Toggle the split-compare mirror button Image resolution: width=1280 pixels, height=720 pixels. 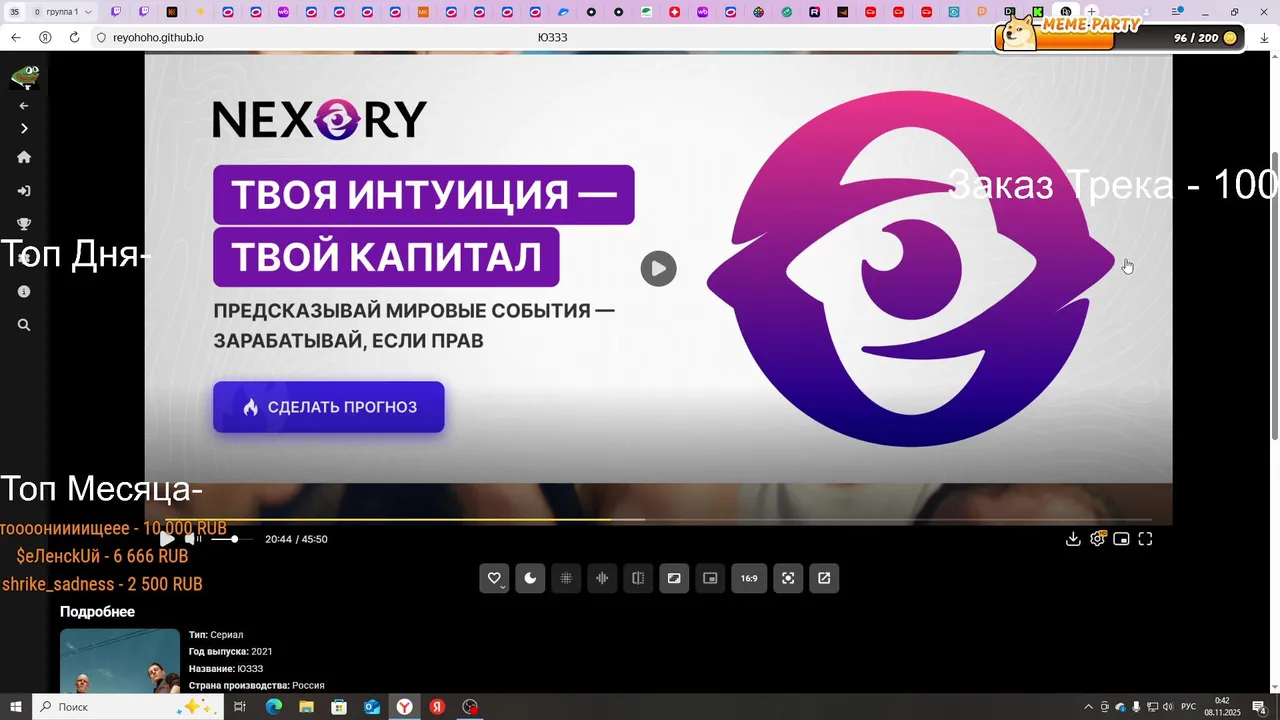click(x=638, y=578)
